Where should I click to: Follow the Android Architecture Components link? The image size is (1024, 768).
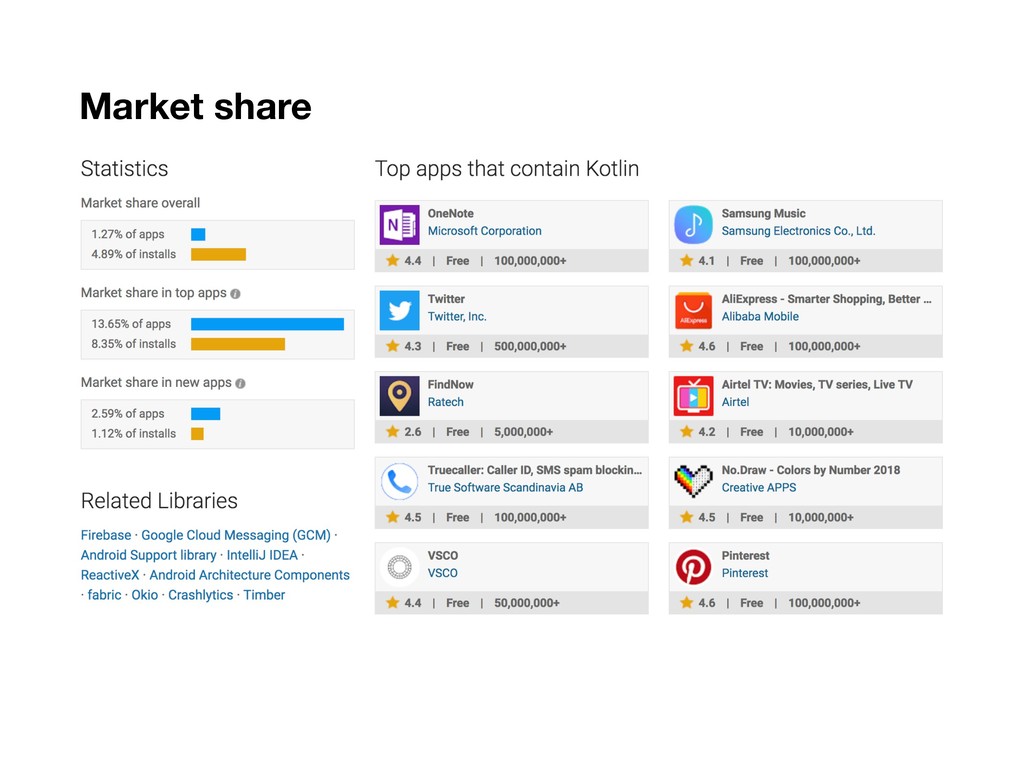click(x=249, y=575)
